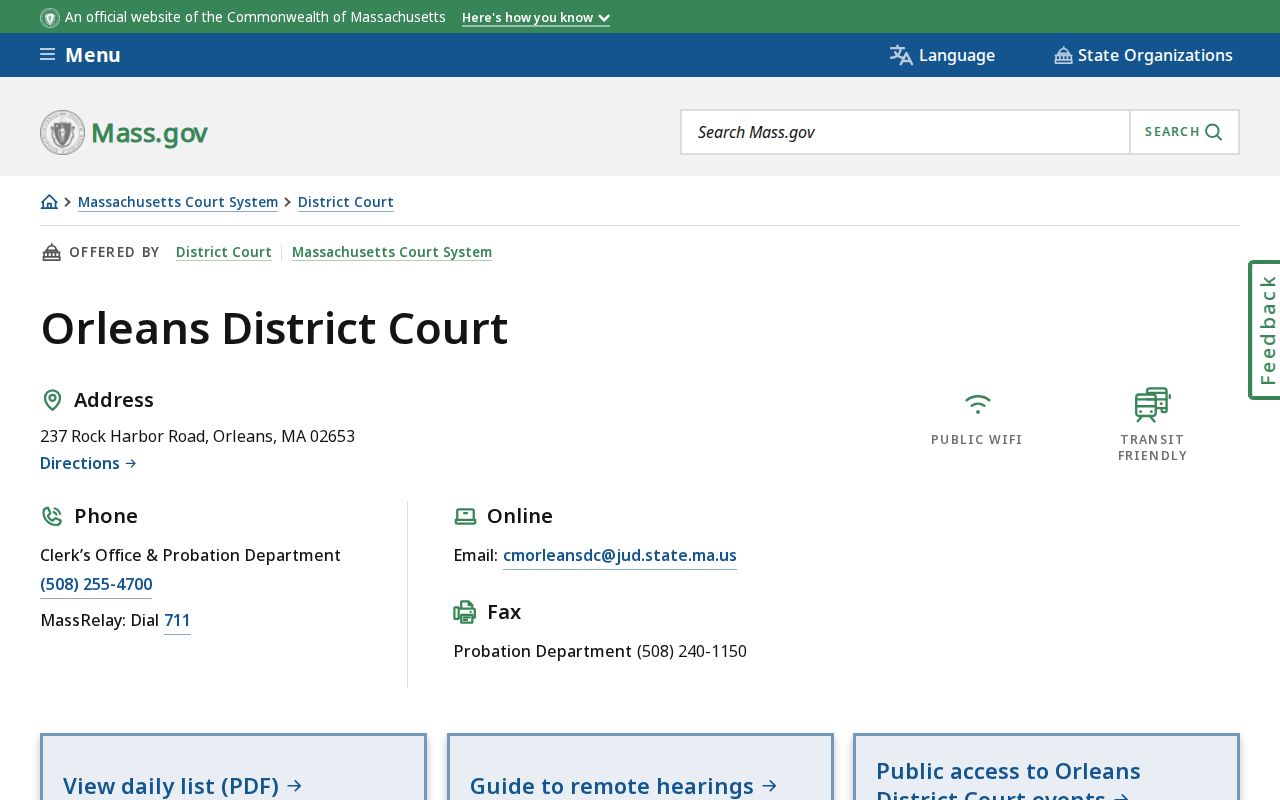The width and height of the screenshot is (1280, 800).
Task: Click the Orleans District Court heading
Action: tap(274, 328)
